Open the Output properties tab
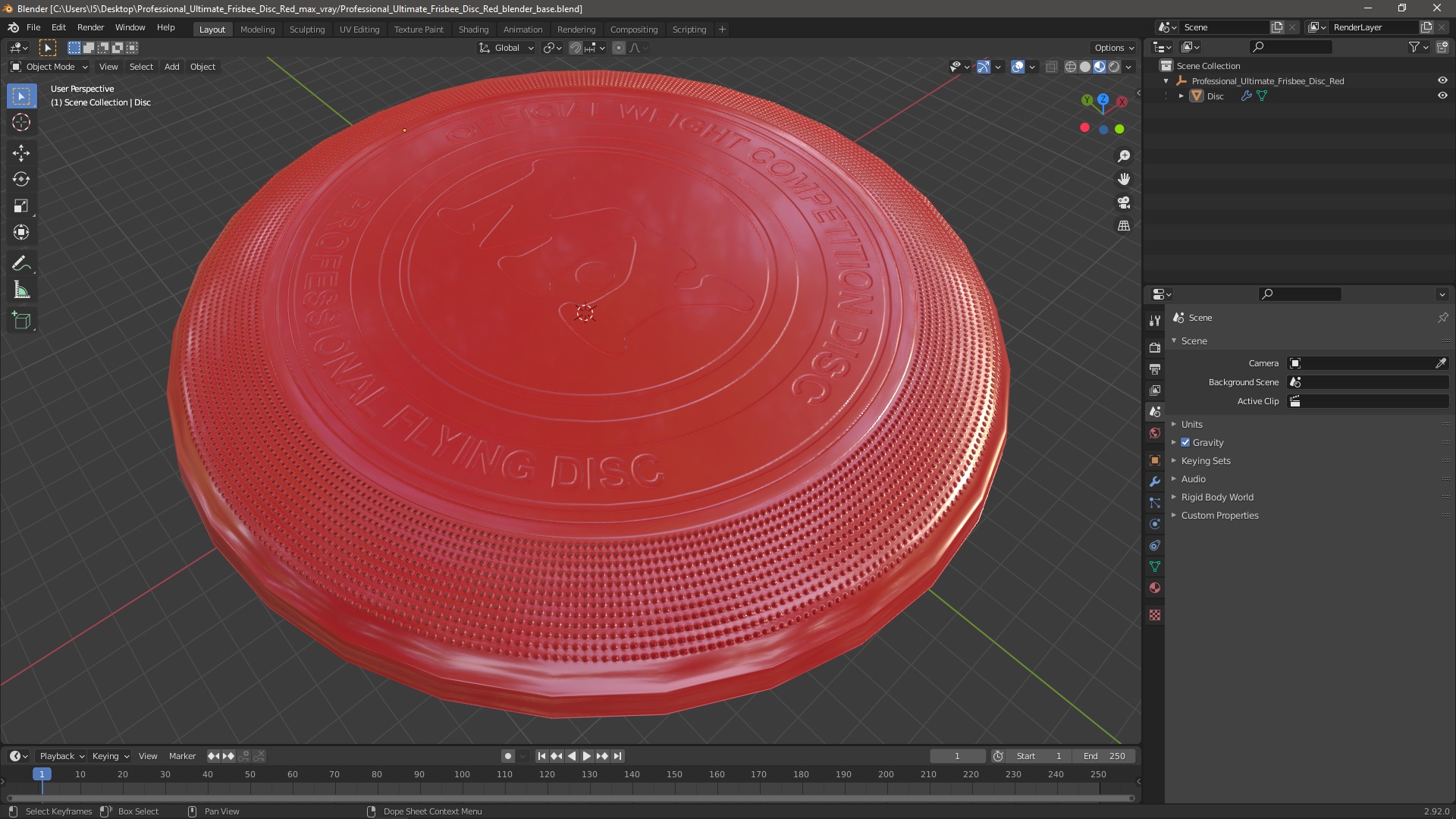 pos(1155,369)
